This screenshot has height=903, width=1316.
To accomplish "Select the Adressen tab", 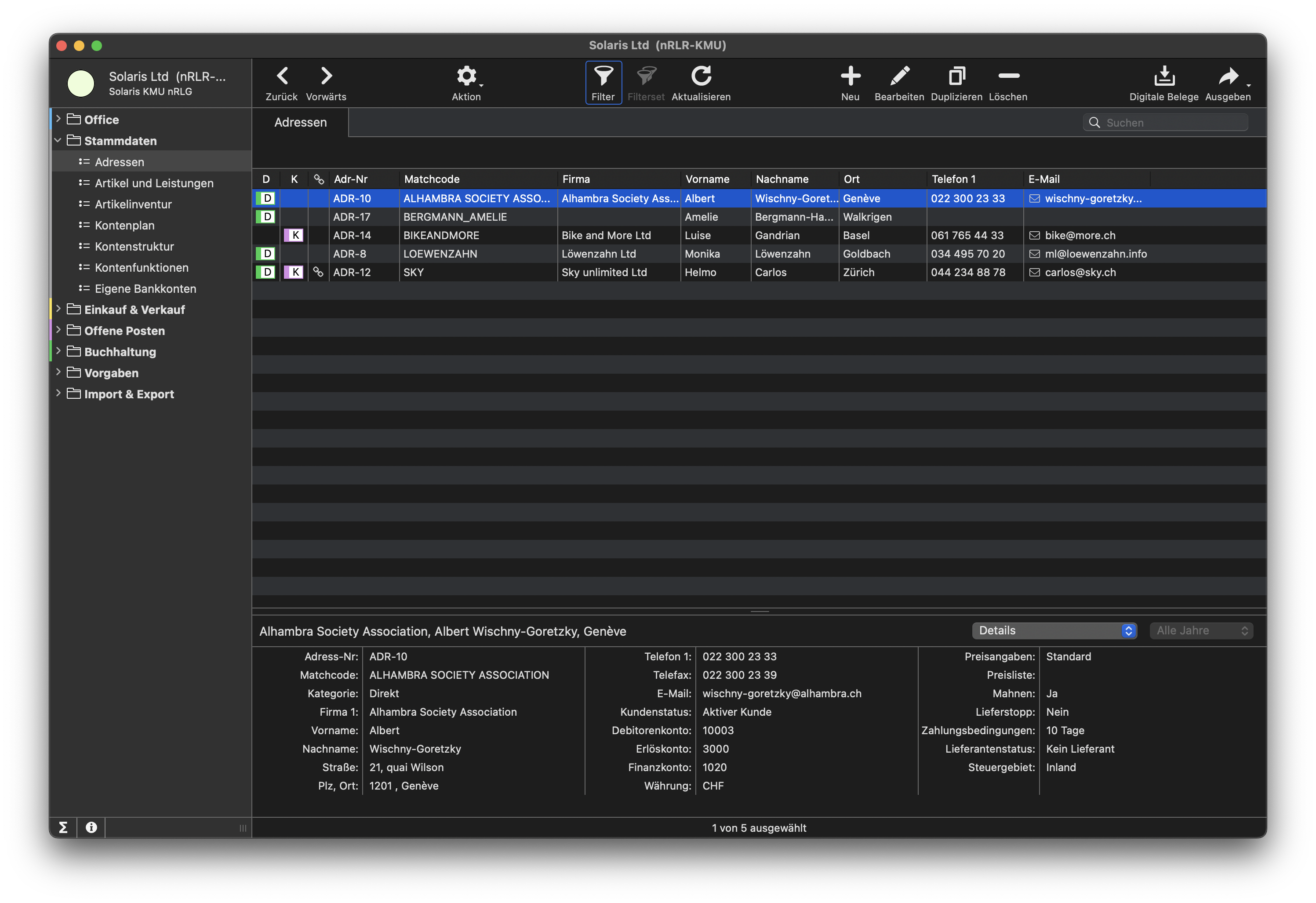I will [300, 122].
